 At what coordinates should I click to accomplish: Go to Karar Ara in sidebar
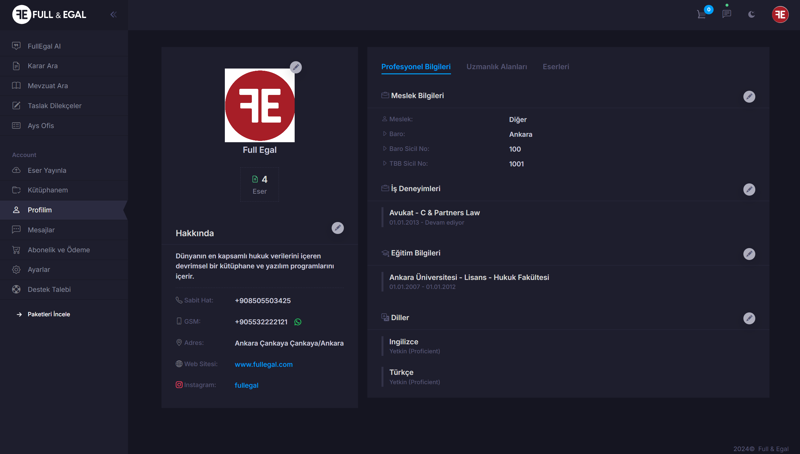coord(43,66)
